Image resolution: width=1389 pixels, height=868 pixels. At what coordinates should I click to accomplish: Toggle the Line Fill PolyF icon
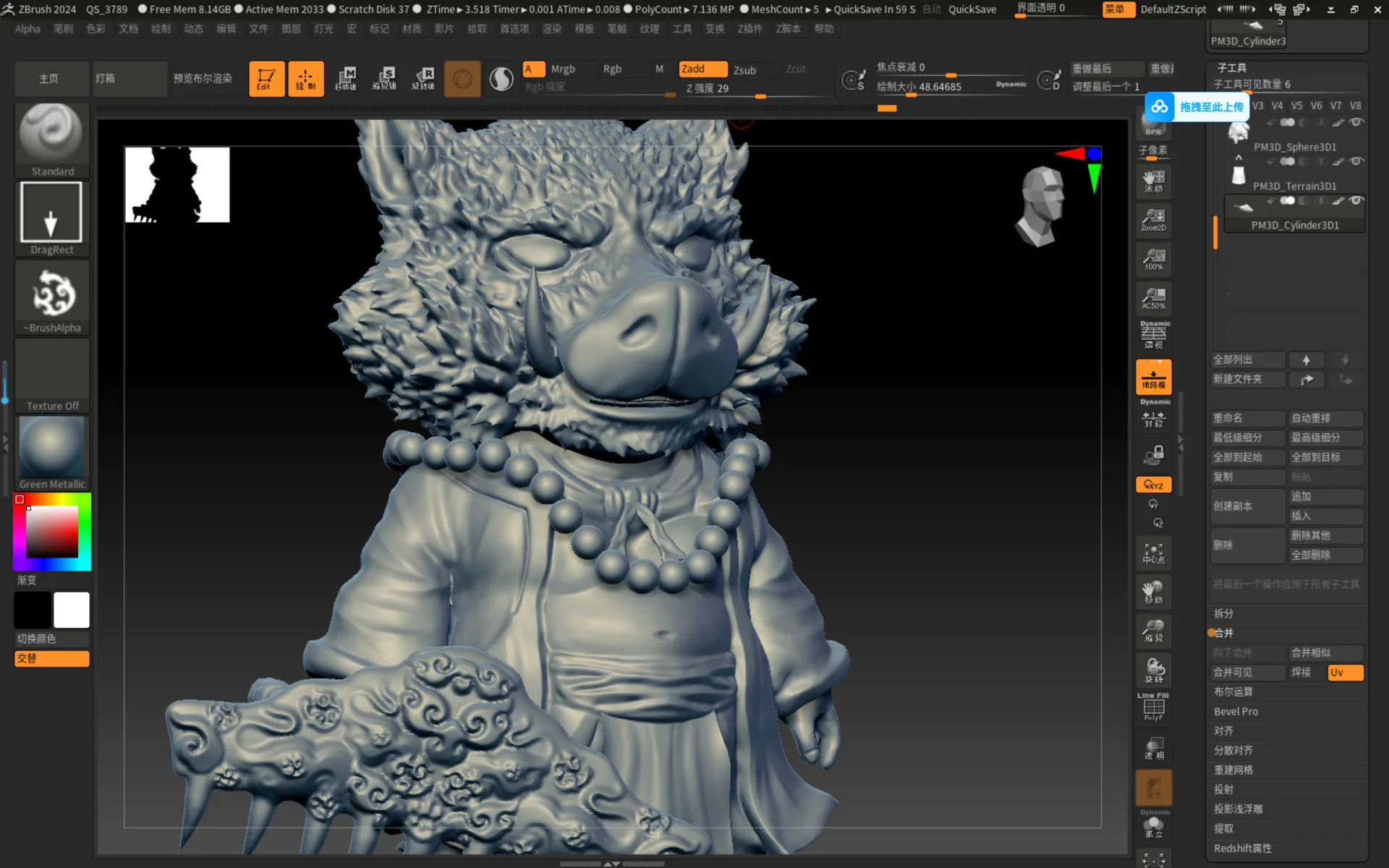[1153, 707]
